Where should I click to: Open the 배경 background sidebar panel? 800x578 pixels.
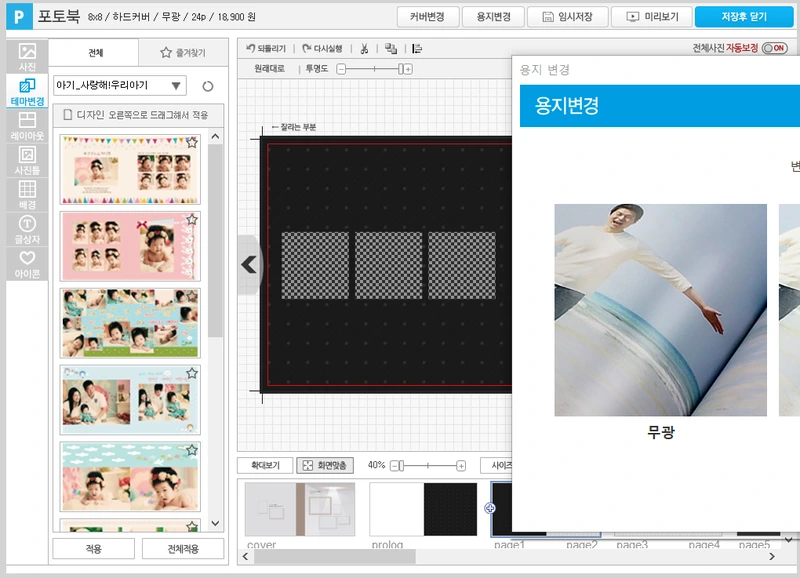click(x=27, y=195)
